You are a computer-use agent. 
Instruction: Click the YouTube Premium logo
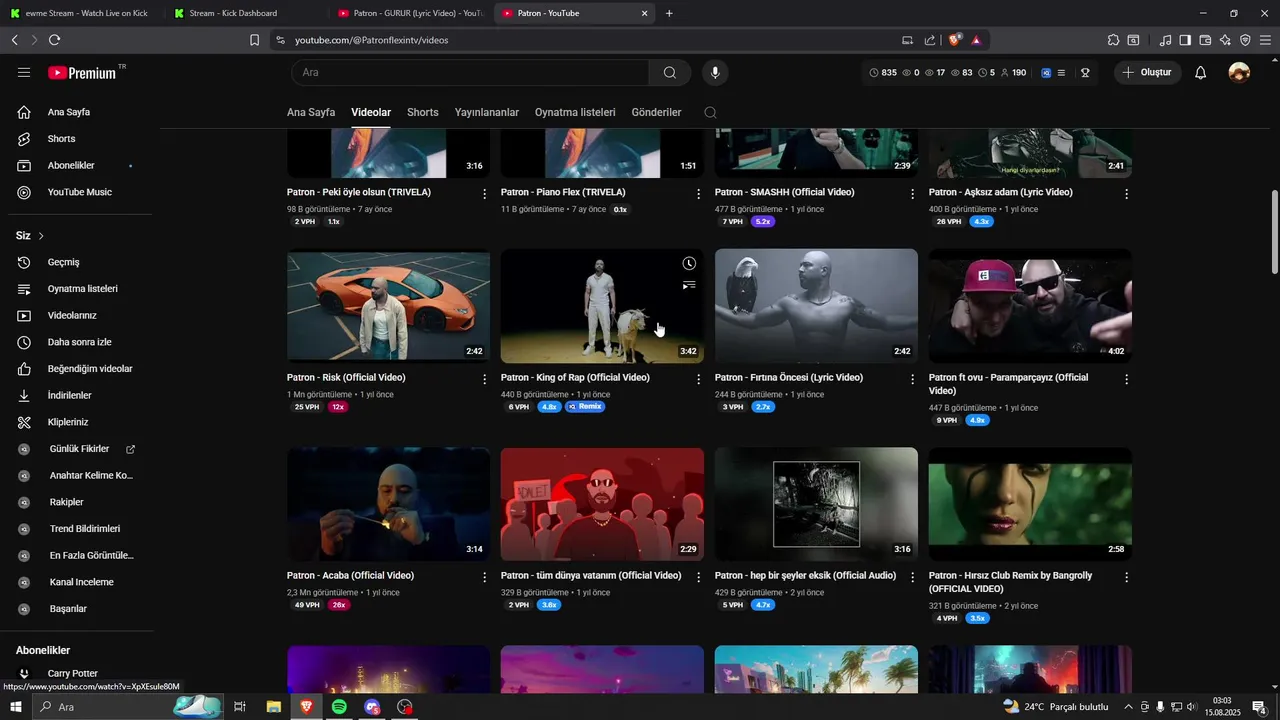click(x=82, y=73)
